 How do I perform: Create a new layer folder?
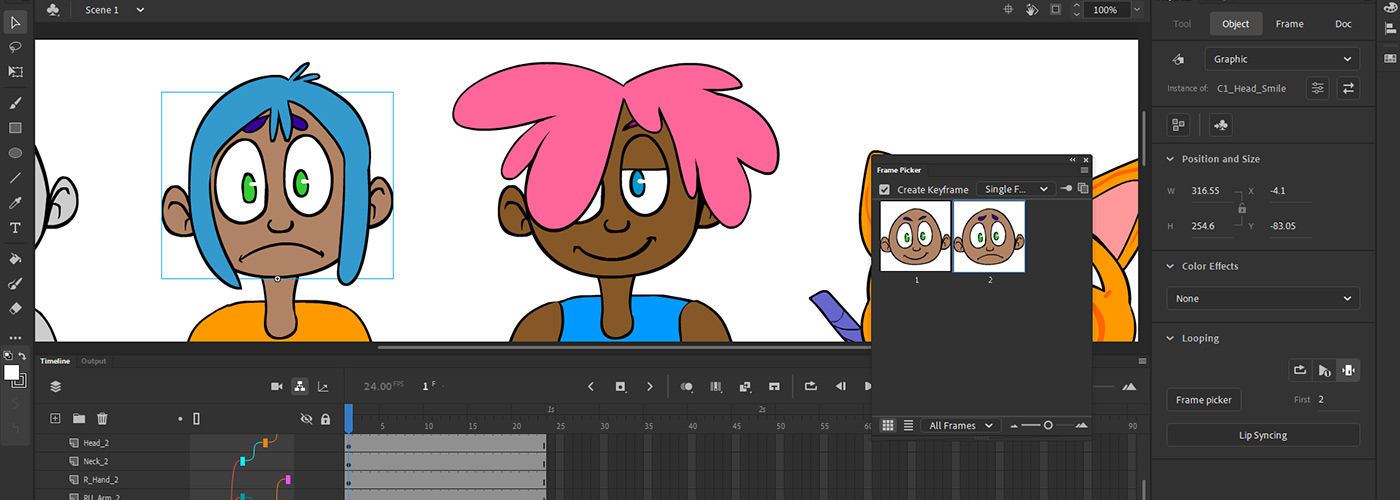point(78,419)
